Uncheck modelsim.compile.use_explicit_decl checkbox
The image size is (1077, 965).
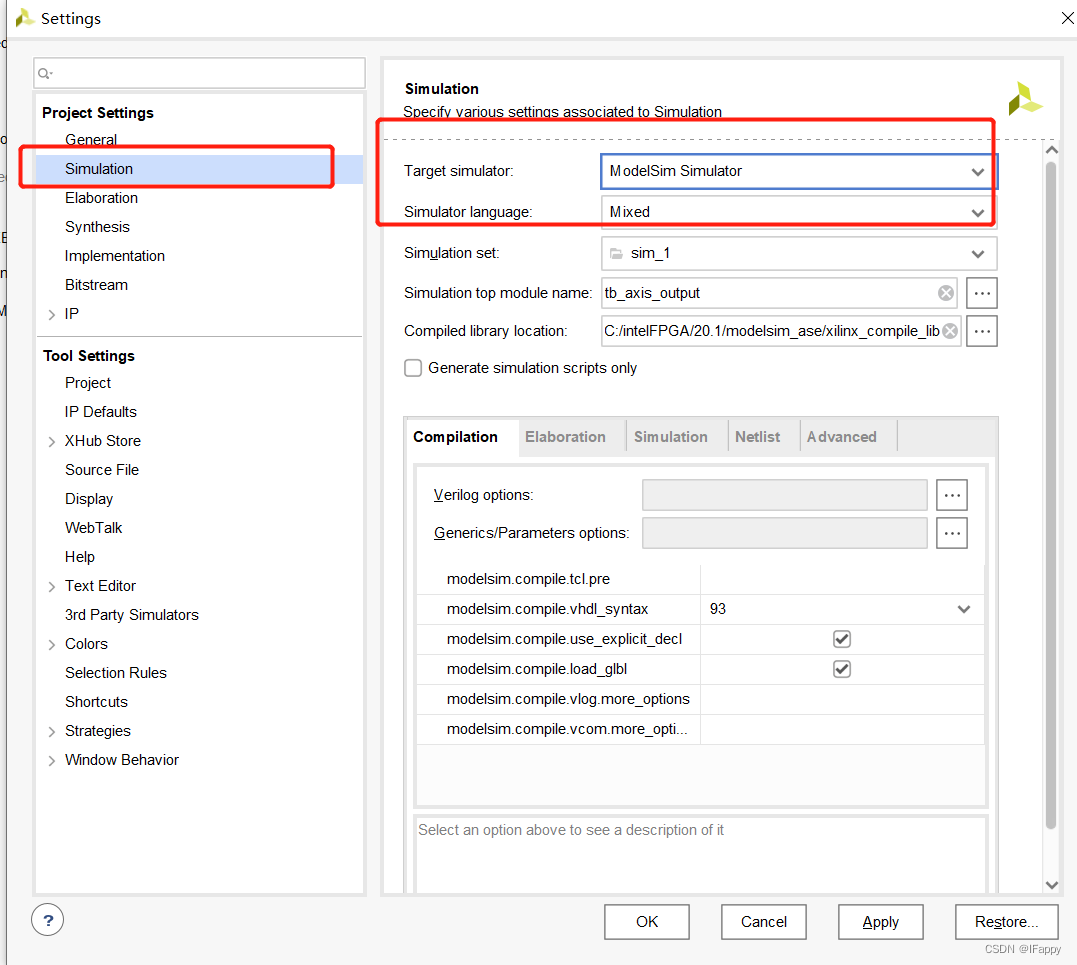(841, 639)
